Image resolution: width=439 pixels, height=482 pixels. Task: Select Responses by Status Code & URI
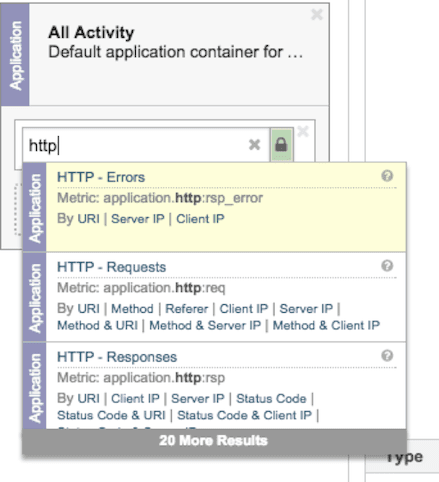tap(111, 415)
